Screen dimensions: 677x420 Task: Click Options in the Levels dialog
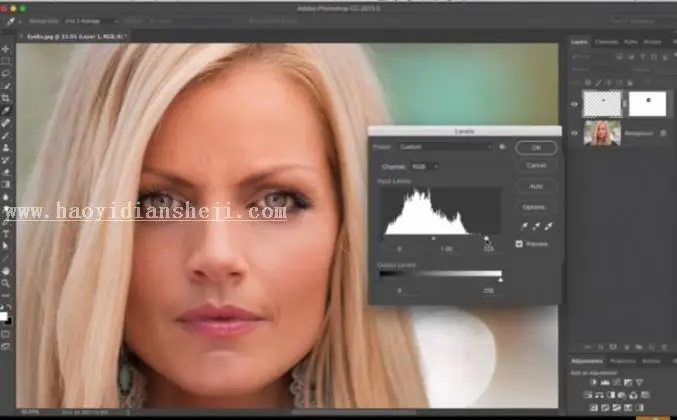pos(535,207)
